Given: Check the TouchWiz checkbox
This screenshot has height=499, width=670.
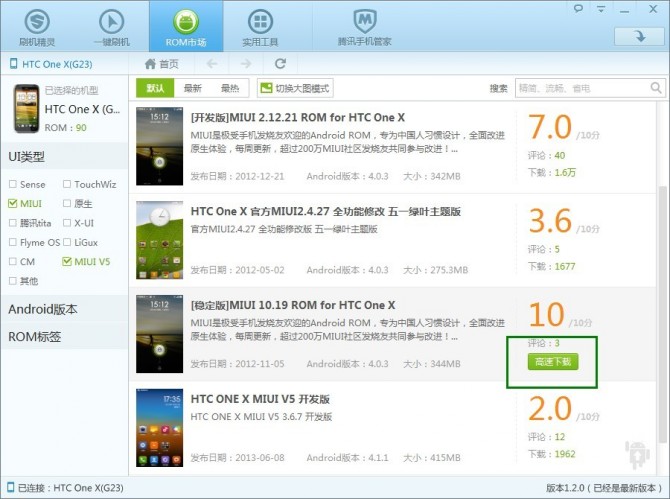Looking at the screenshot, I should (67, 184).
